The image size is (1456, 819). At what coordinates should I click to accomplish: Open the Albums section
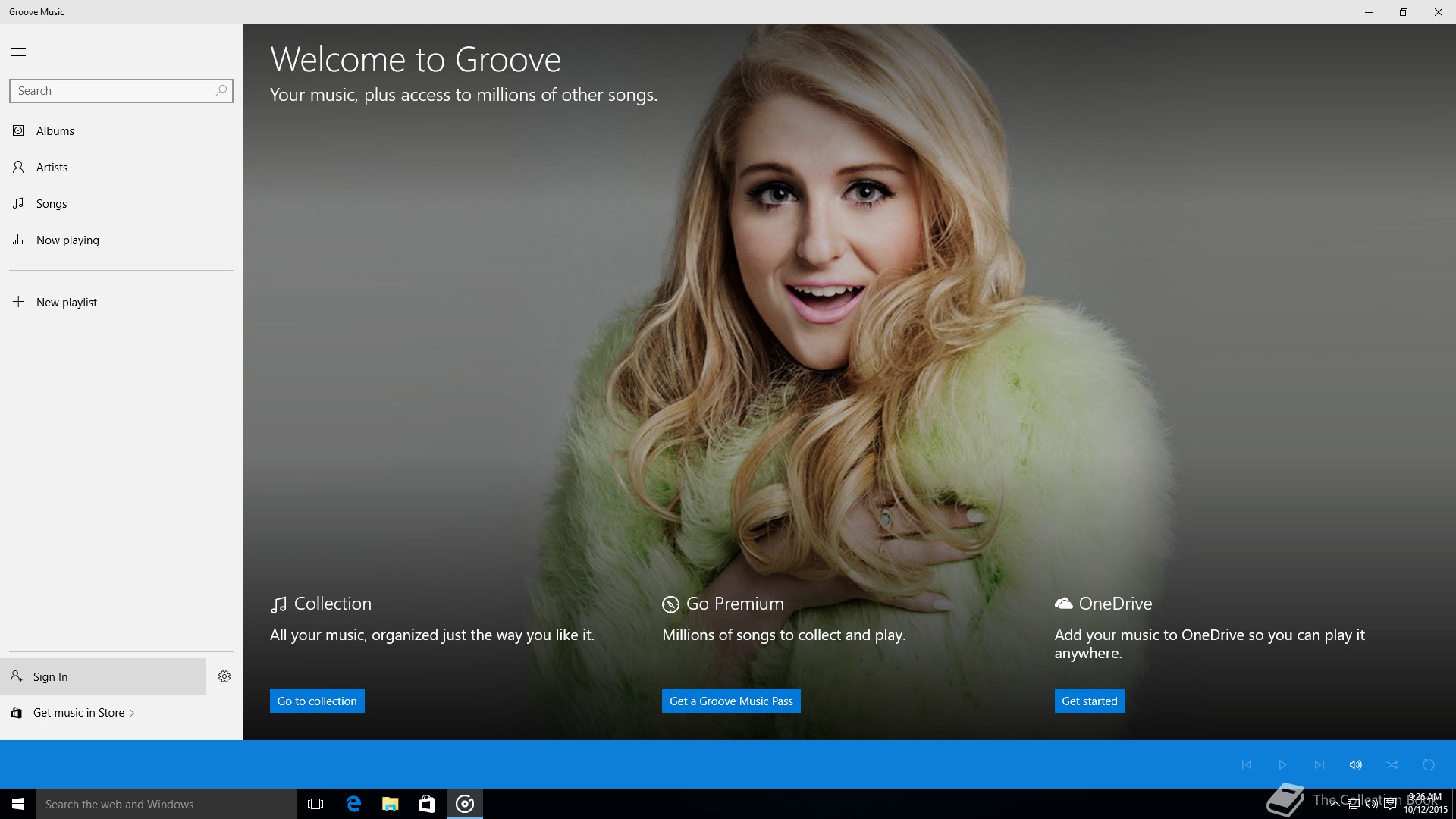point(55,130)
